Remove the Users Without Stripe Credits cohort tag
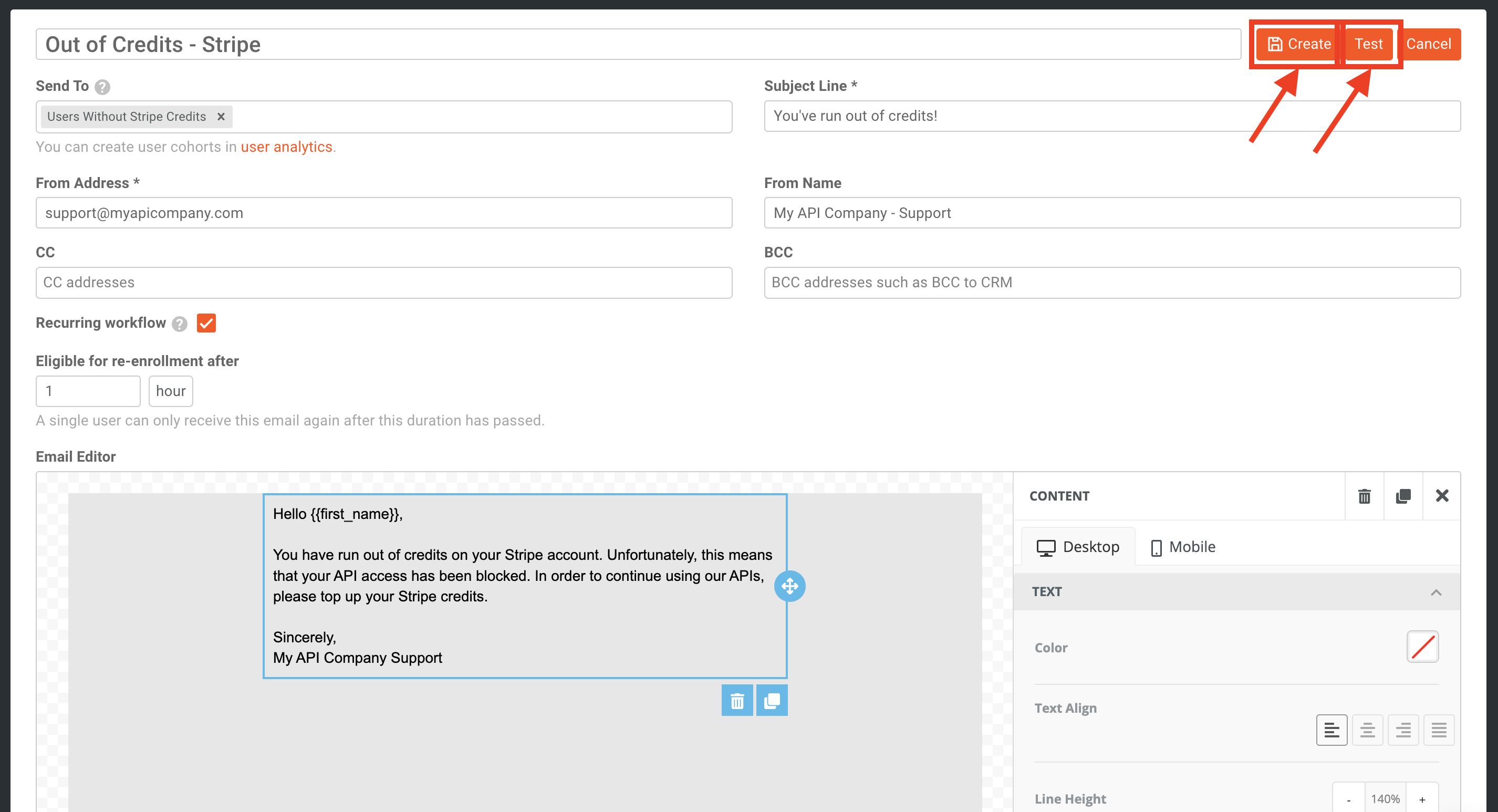Image resolution: width=1498 pixels, height=812 pixels. [221, 116]
